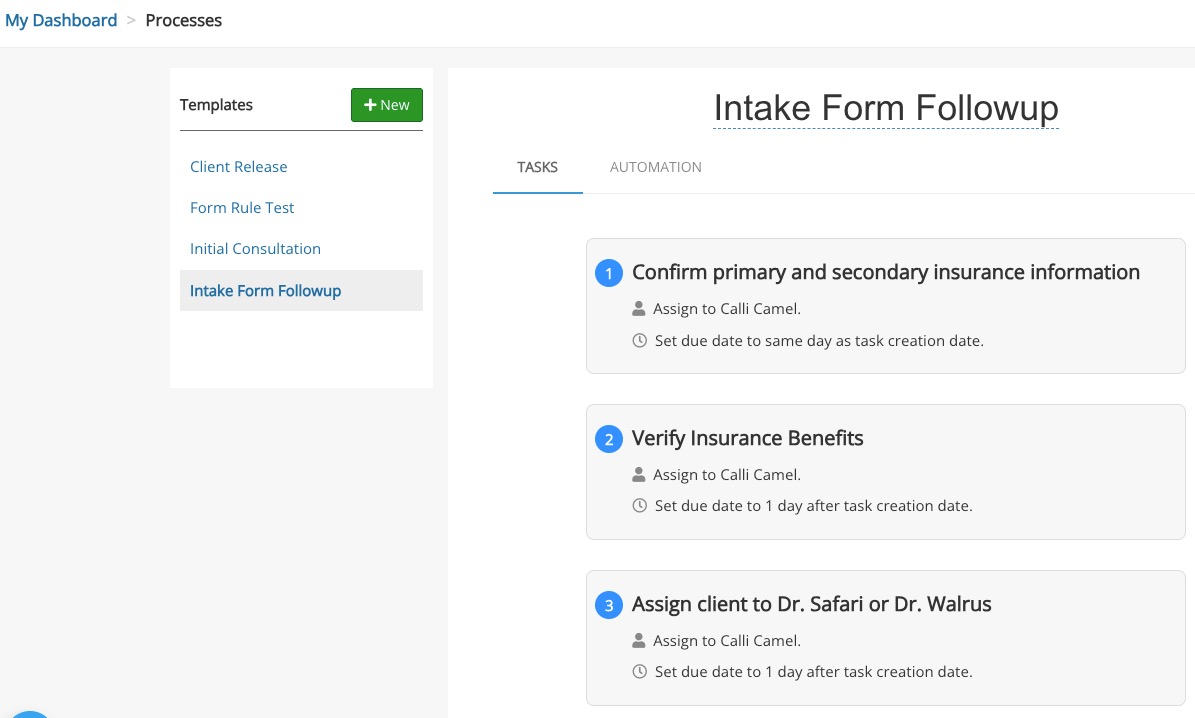The height and width of the screenshot is (718, 1195).
Task: Click clock icon in Confirm insurance task
Action: click(x=640, y=341)
